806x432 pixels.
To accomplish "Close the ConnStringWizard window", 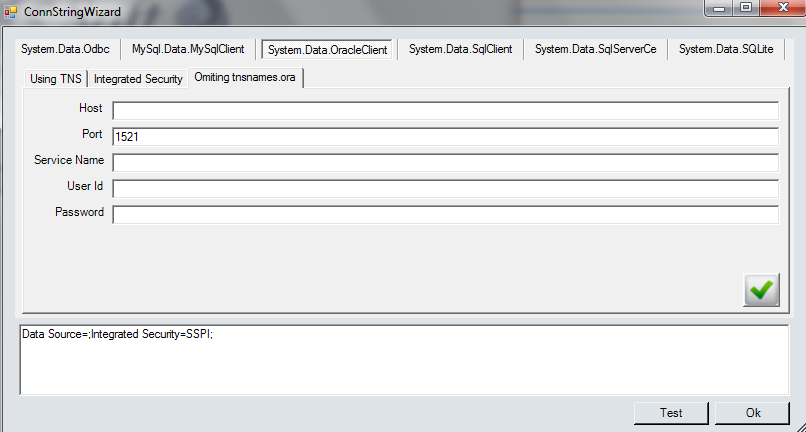I will [x=783, y=8].
